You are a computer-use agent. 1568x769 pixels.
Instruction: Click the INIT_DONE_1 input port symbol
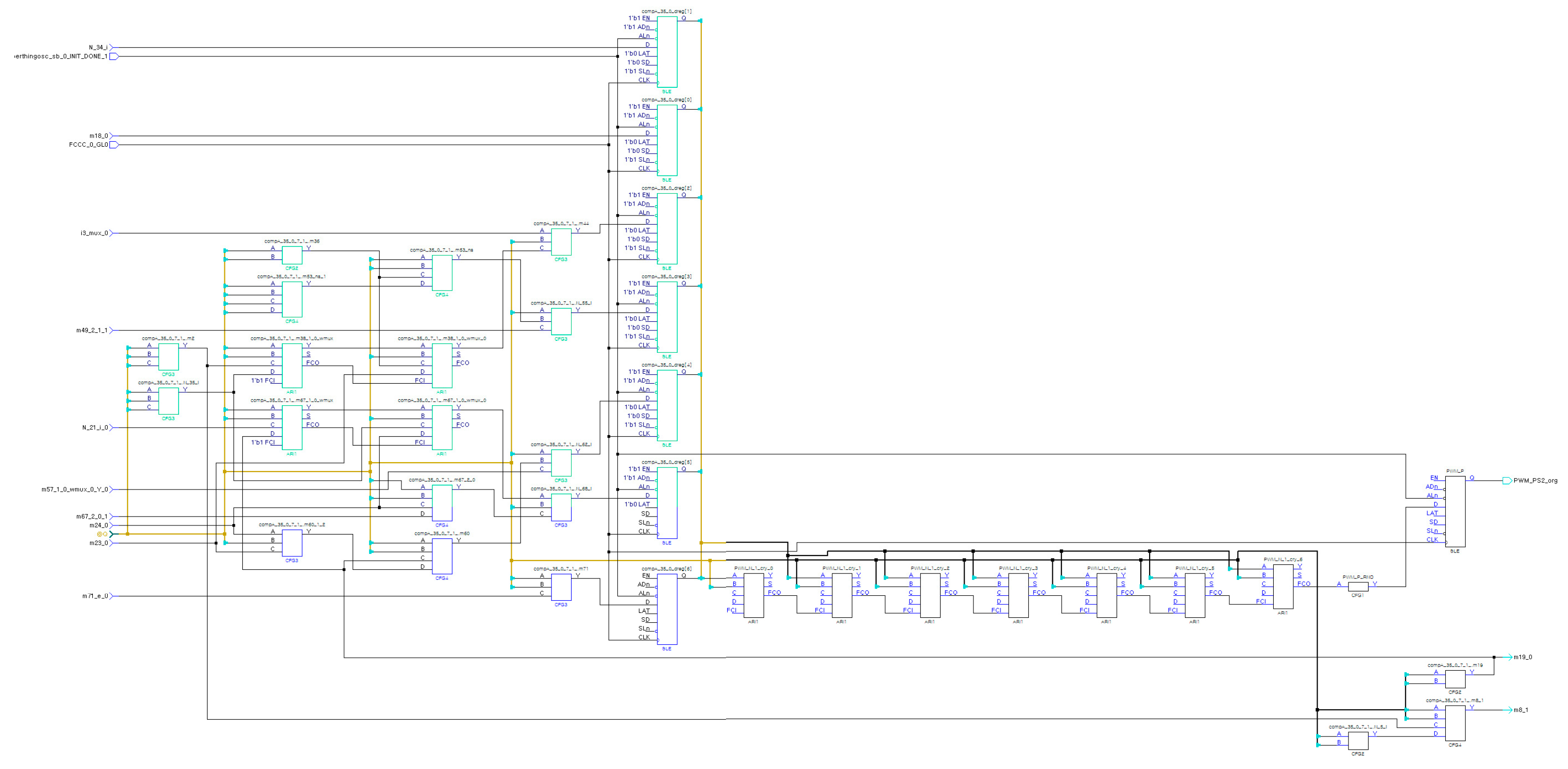coord(114,56)
